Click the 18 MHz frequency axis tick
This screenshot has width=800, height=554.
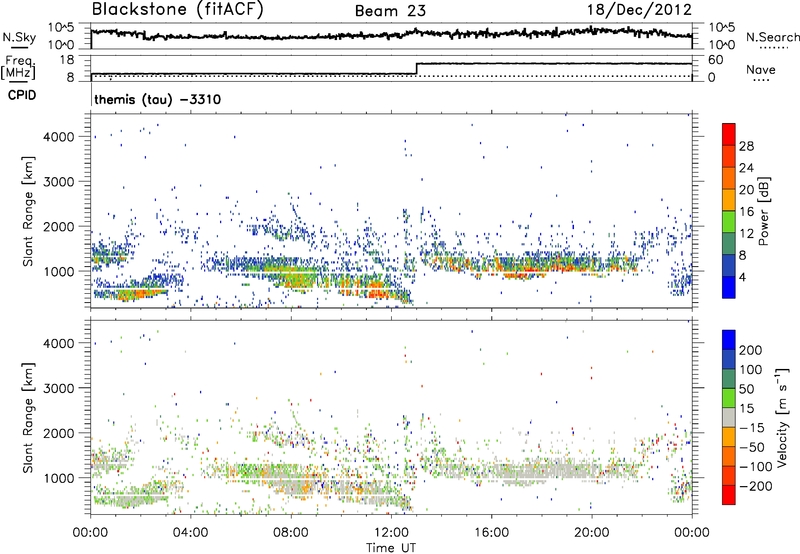[x=67, y=60]
